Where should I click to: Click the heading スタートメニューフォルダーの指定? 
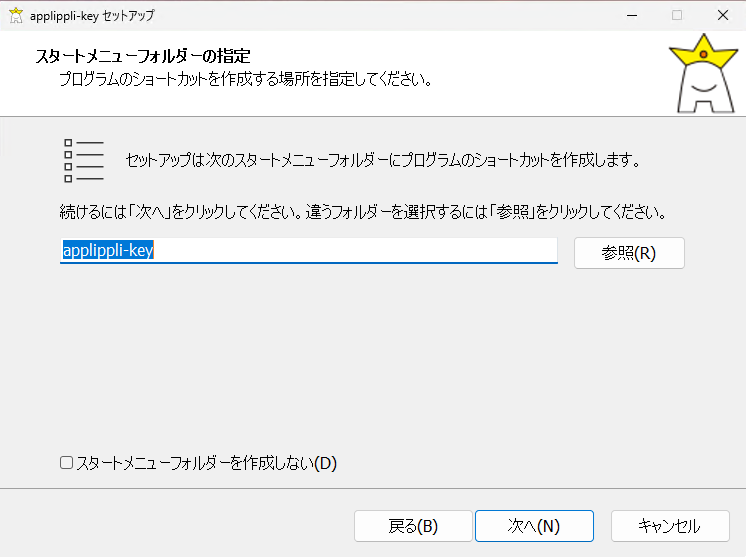point(143,56)
